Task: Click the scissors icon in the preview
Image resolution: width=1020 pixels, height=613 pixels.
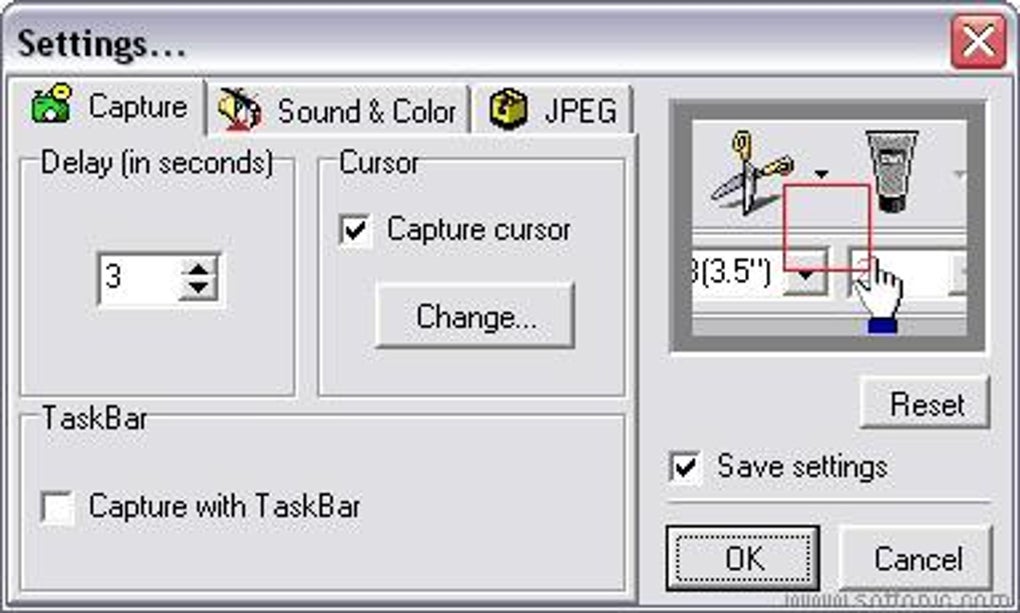Action: tap(752, 171)
